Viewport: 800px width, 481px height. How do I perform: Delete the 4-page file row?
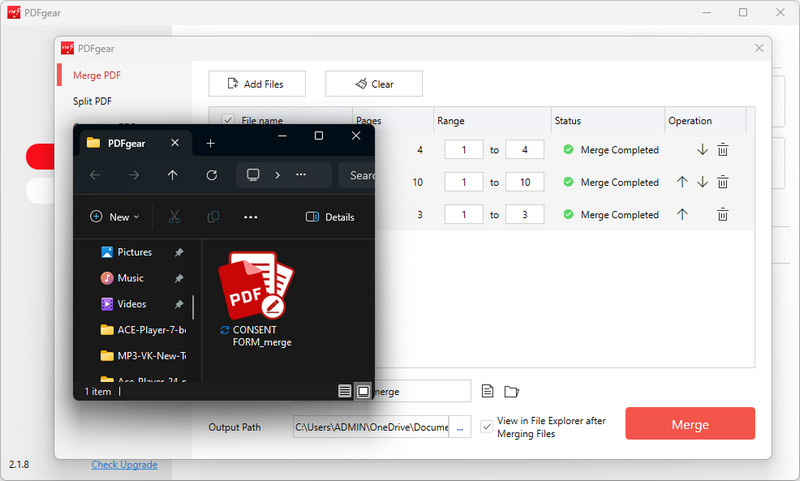click(x=722, y=150)
